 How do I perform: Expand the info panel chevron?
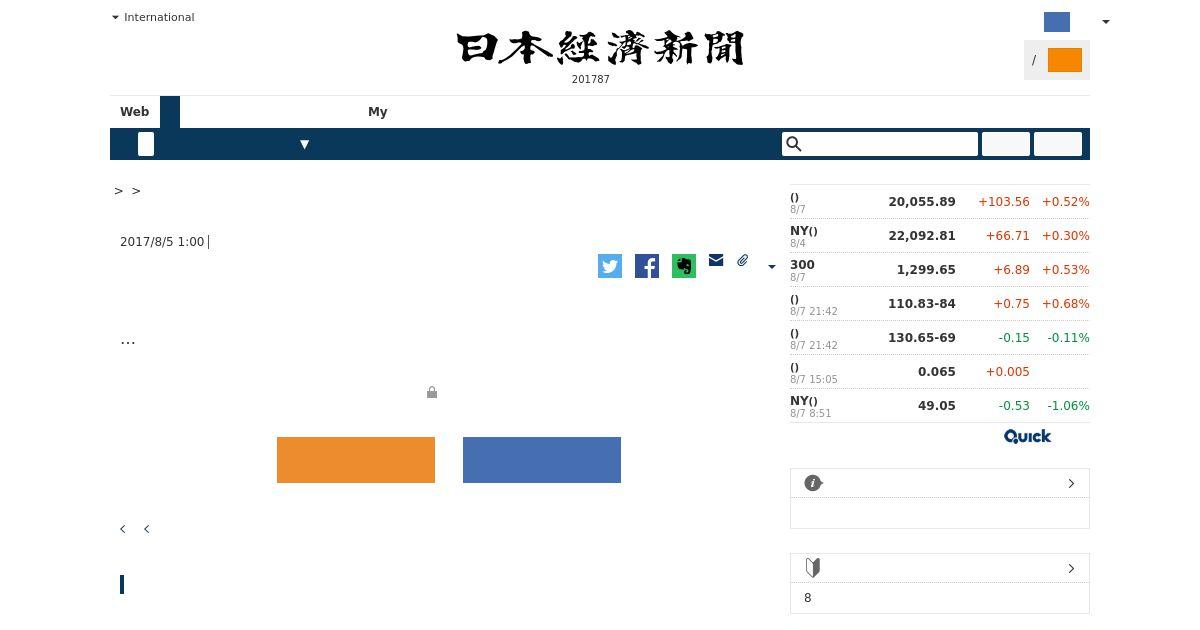1071,483
